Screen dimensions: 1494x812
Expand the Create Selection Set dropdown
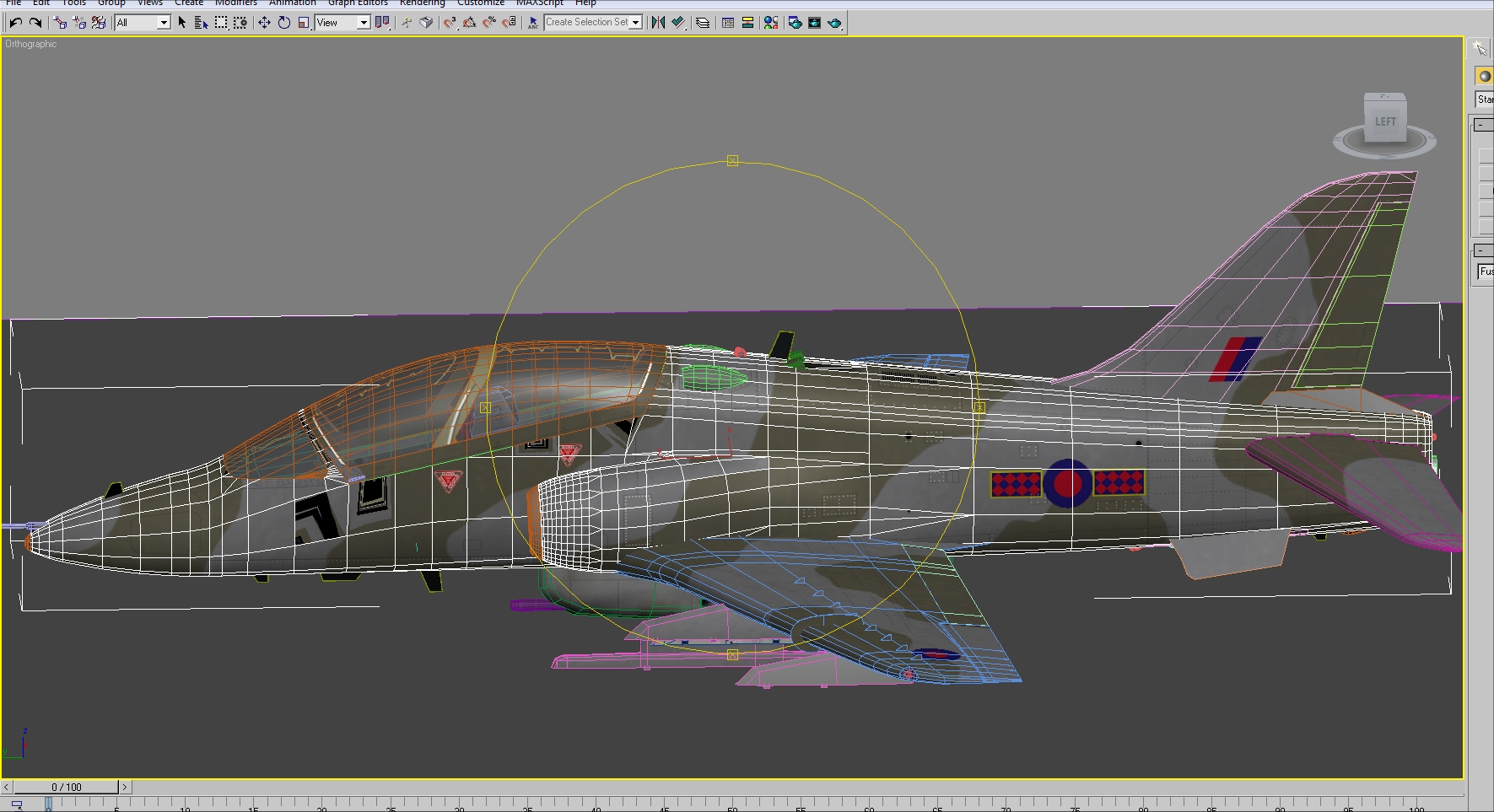pos(593,23)
